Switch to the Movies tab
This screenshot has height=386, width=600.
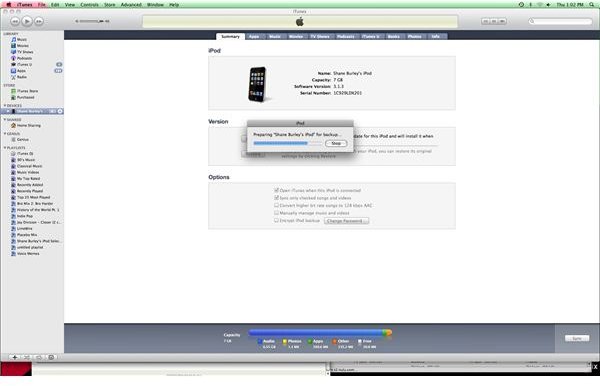pos(296,37)
